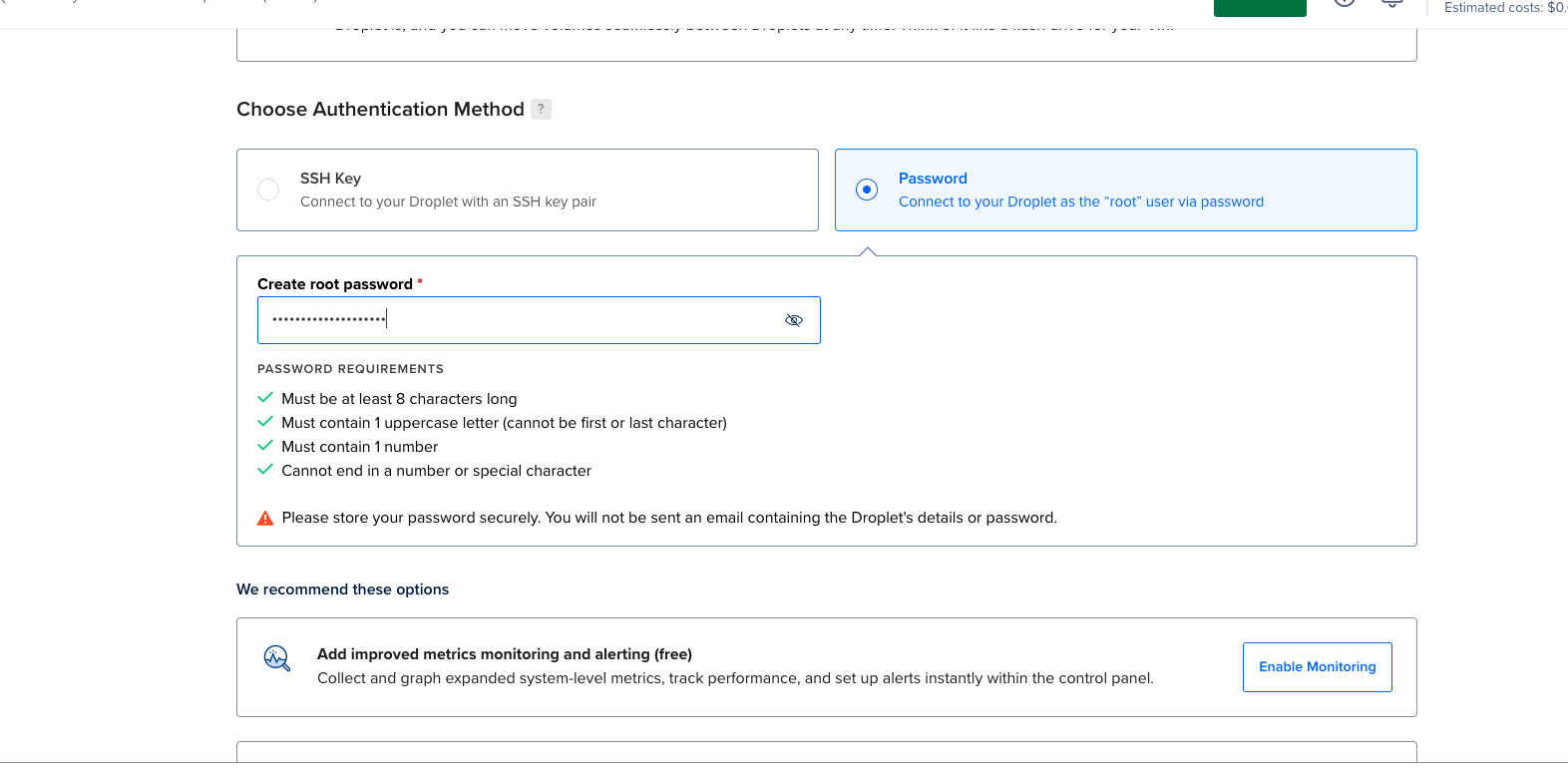This screenshot has height=772, width=1568.
Task: Click the authentication method help question mark
Action: (541, 110)
